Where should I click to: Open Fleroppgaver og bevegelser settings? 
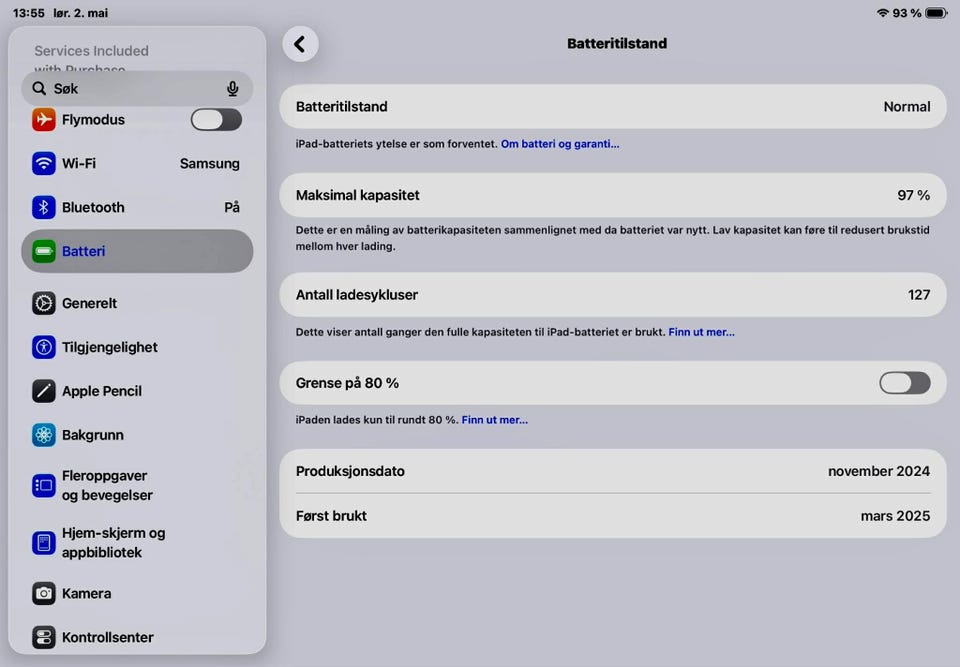coord(137,486)
